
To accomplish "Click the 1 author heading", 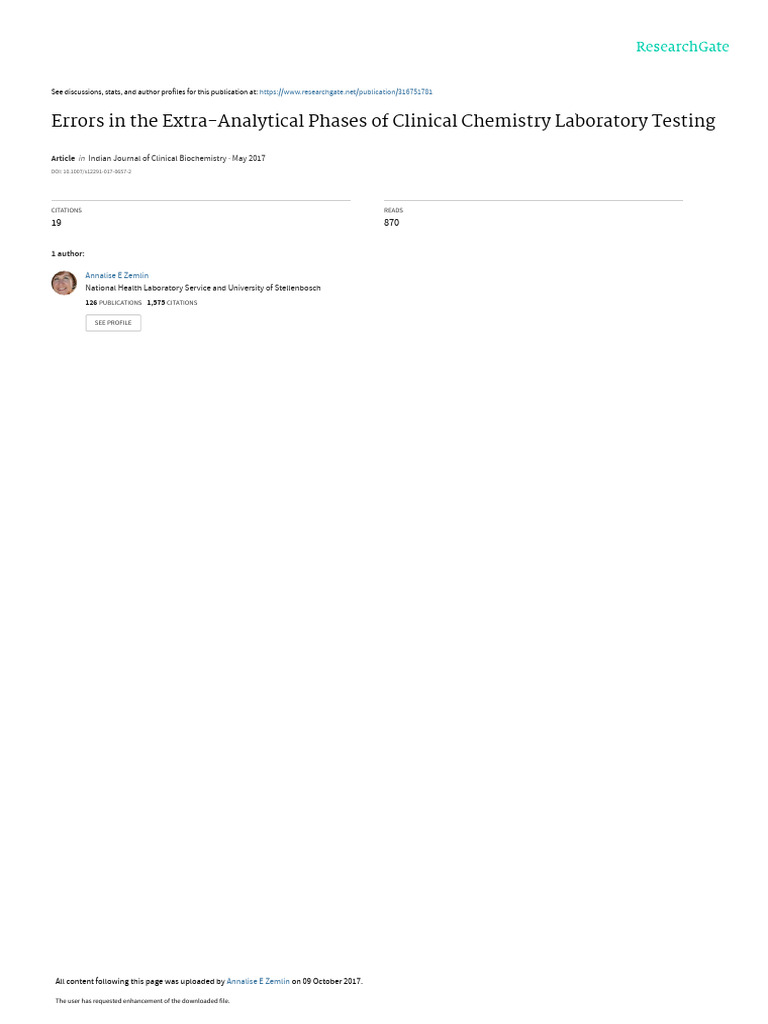I will pos(68,253).
